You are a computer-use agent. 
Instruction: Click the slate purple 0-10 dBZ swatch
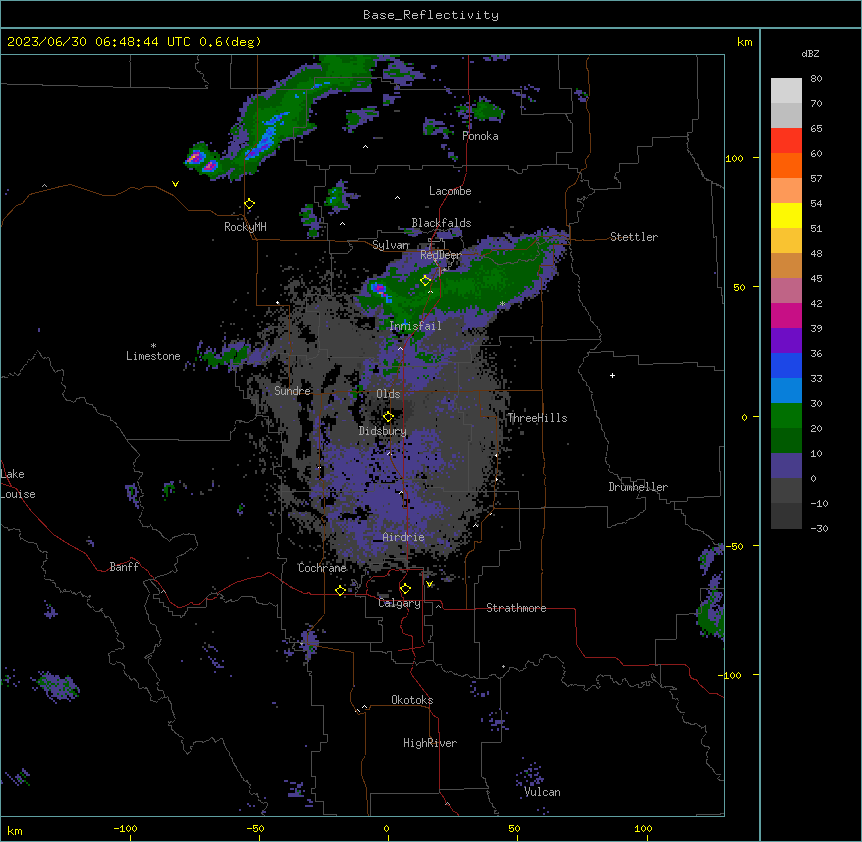[786, 466]
